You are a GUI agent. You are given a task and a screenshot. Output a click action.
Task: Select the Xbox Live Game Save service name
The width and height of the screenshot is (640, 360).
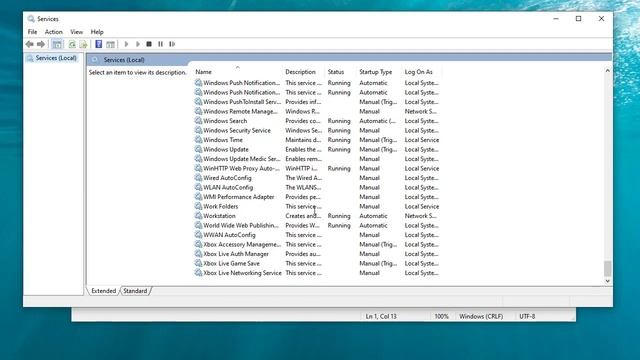(231, 263)
